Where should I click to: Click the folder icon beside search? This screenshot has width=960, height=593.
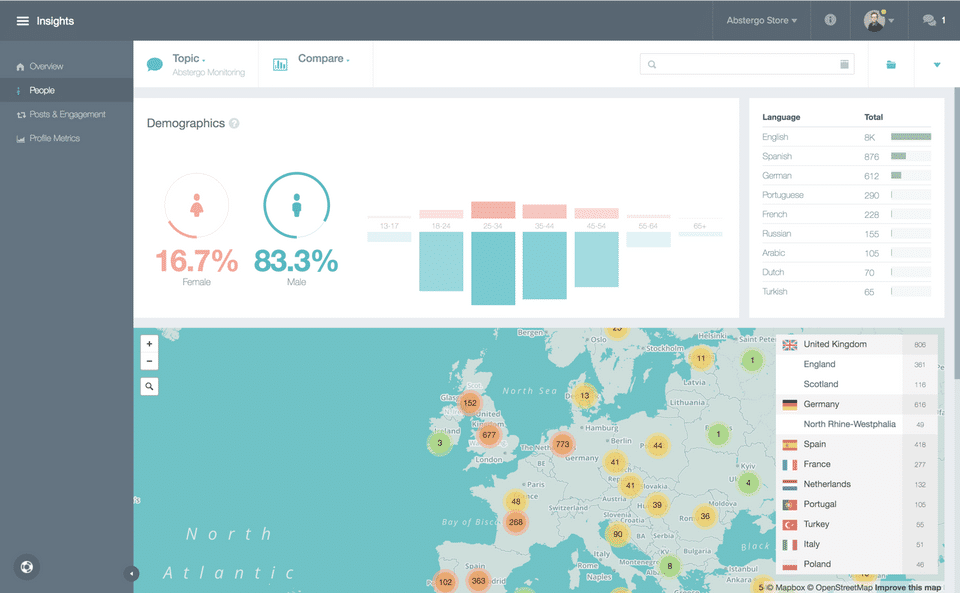(891, 64)
